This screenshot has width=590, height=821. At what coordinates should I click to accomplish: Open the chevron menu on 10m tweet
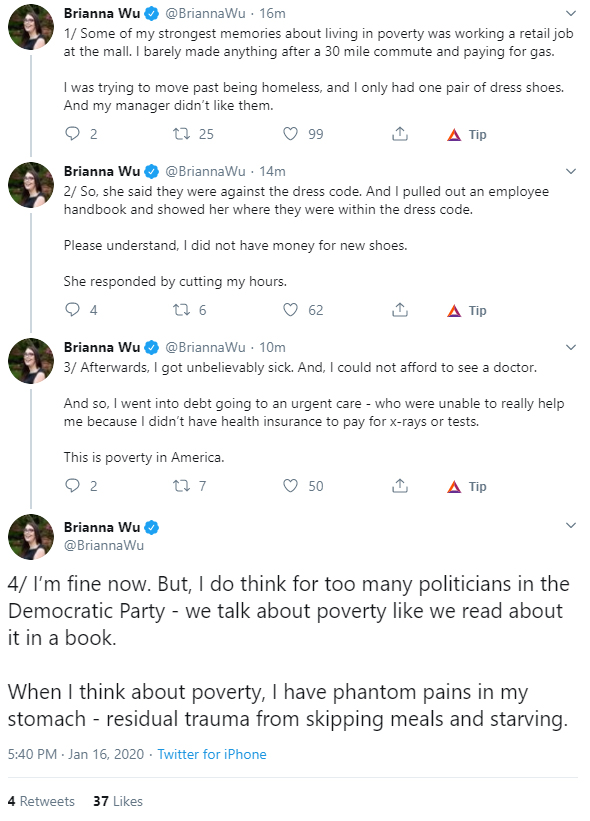click(x=571, y=347)
